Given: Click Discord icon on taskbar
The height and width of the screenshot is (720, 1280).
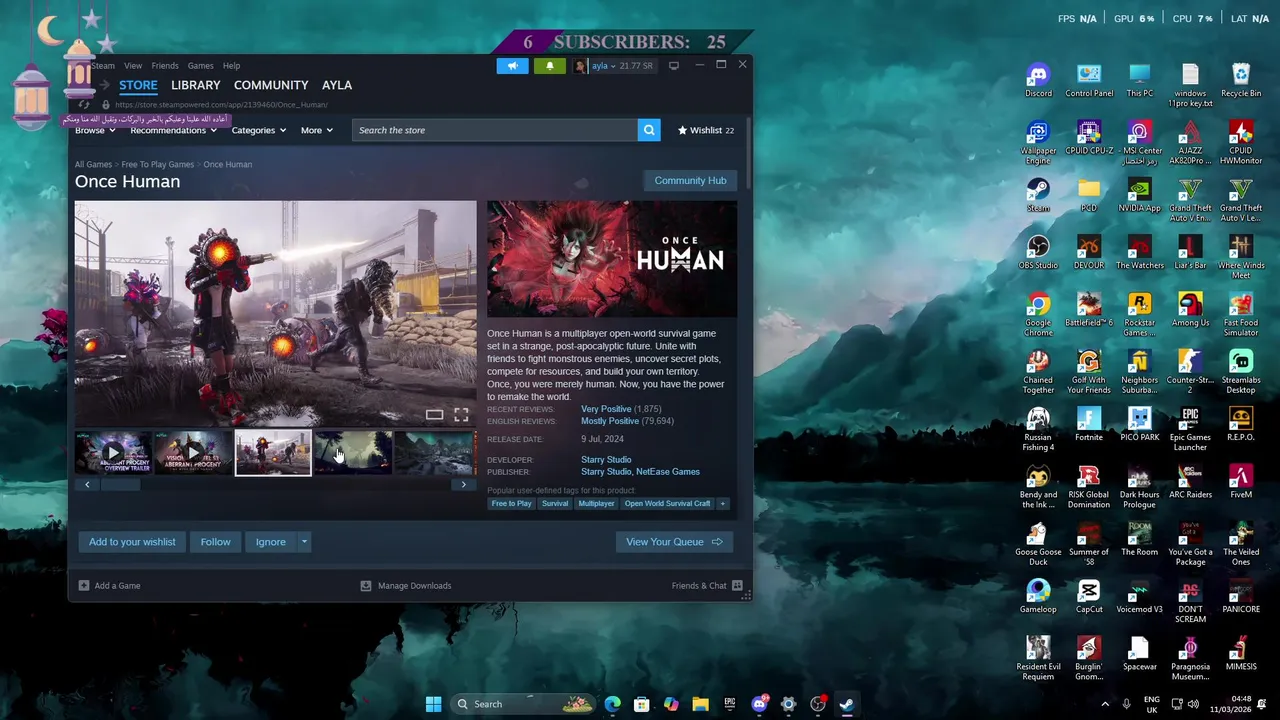Looking at the screenshot, I should 759,704.
